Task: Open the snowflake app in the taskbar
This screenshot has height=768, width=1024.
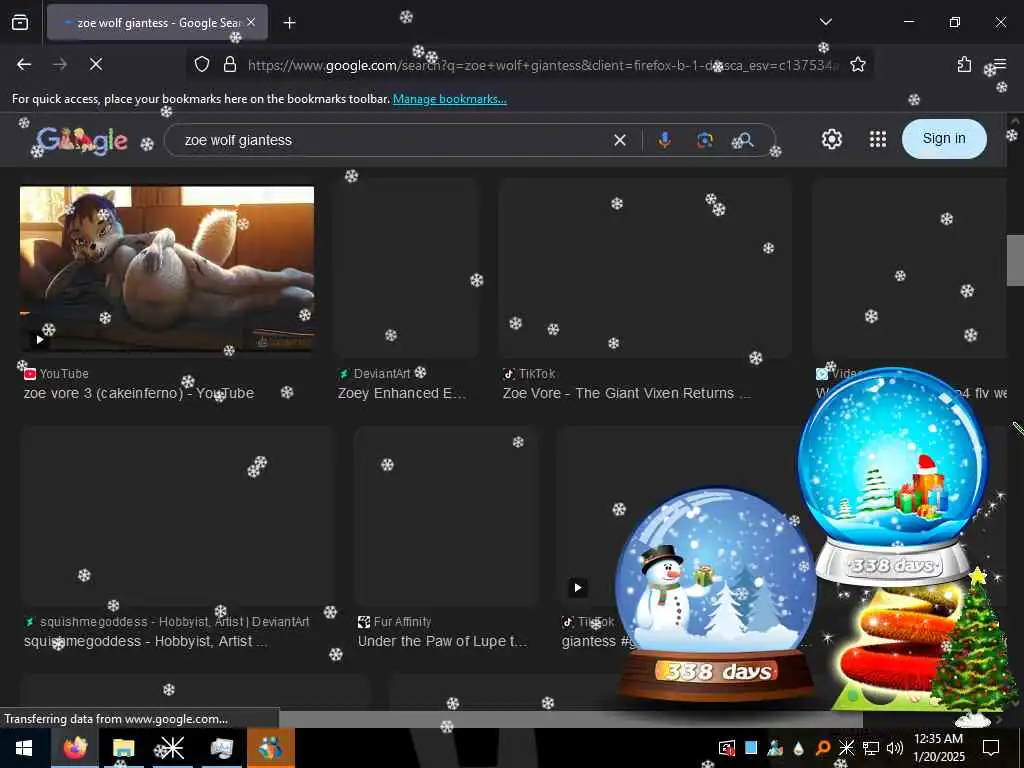Action: (172, 748)
